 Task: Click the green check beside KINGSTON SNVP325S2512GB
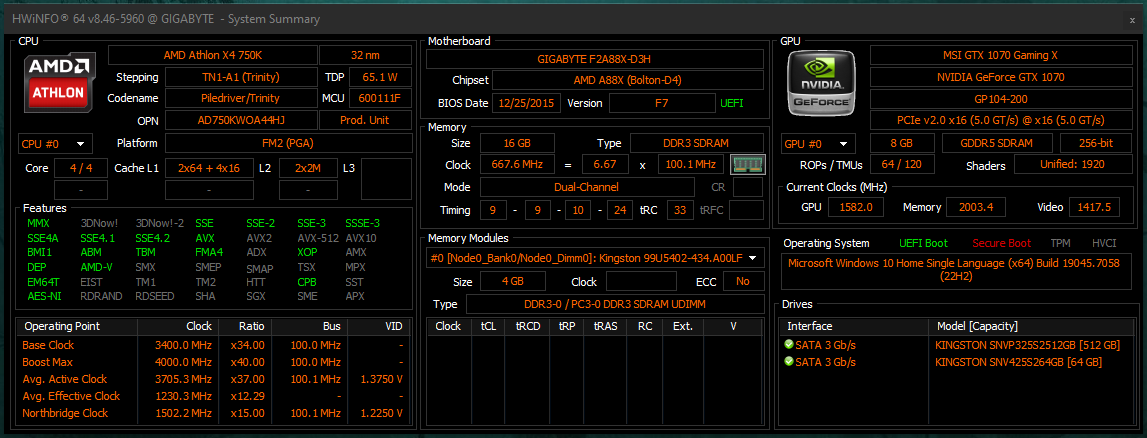click(x=788, y=344)
